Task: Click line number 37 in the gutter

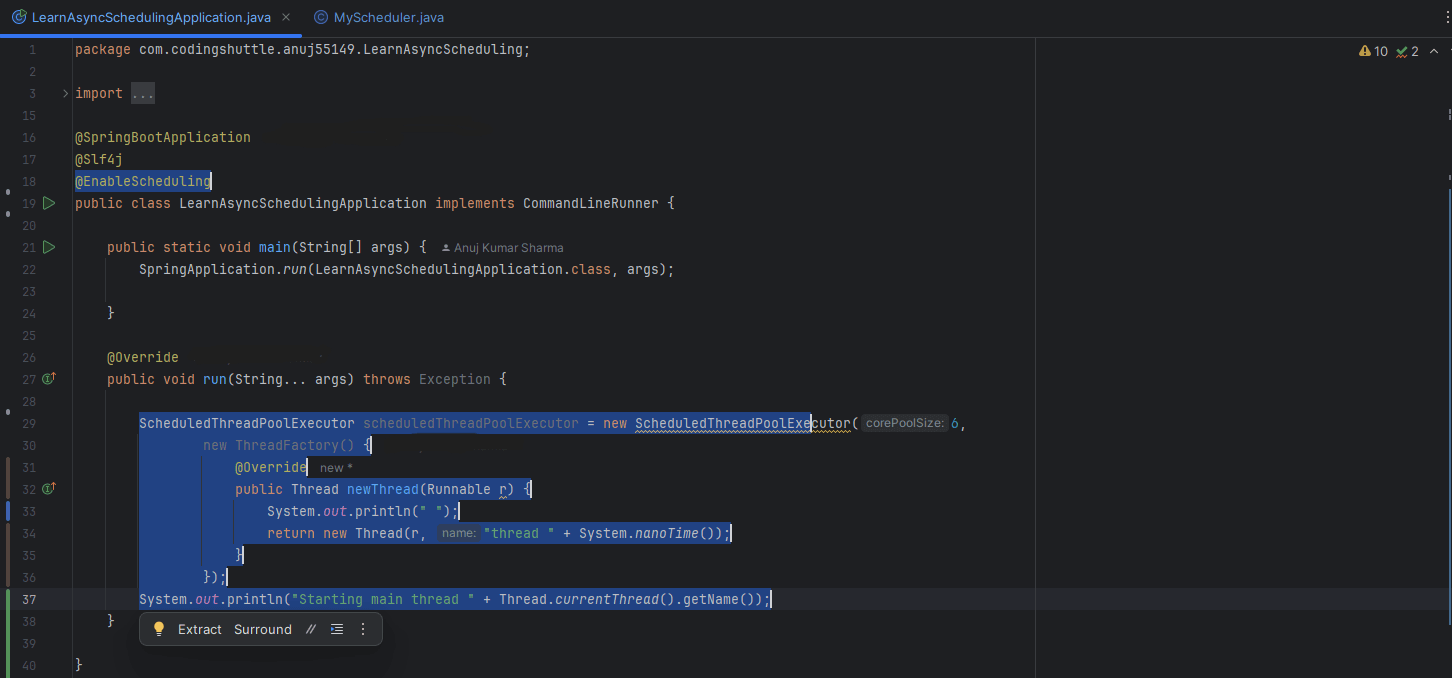Action: click(x=29, y=599)
